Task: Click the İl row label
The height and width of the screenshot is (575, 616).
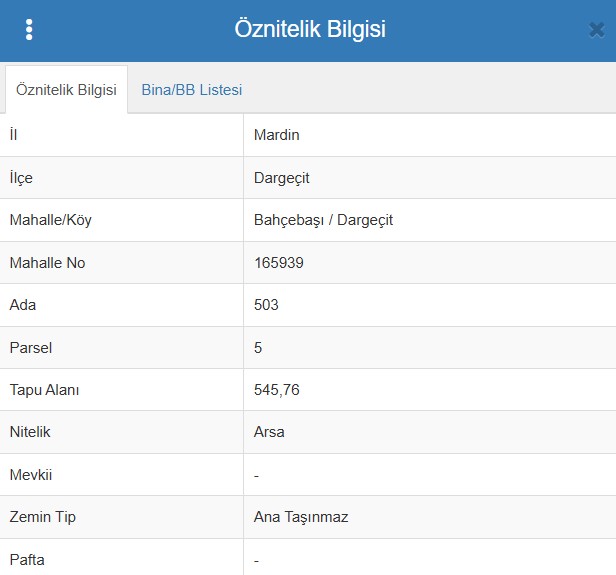Action: pyautogui.click(x=13, y=135)
